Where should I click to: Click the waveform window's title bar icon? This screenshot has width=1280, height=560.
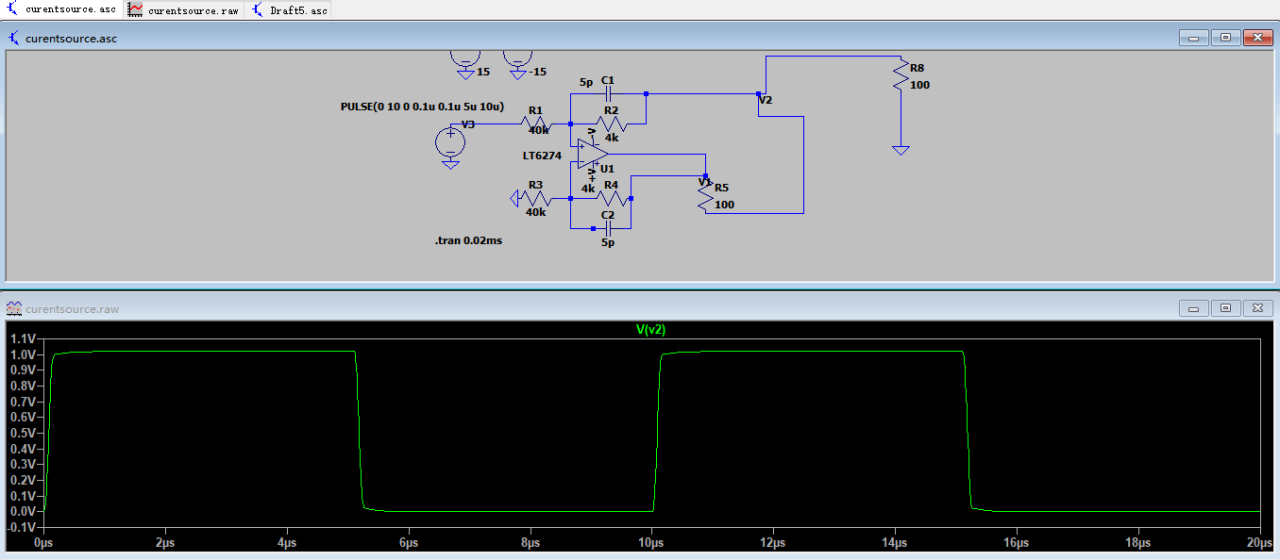(14, 309)
